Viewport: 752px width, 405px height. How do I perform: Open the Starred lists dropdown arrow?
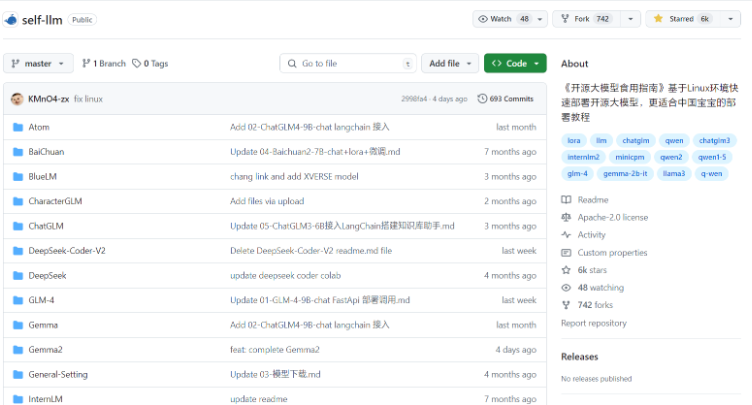[730, 19]
